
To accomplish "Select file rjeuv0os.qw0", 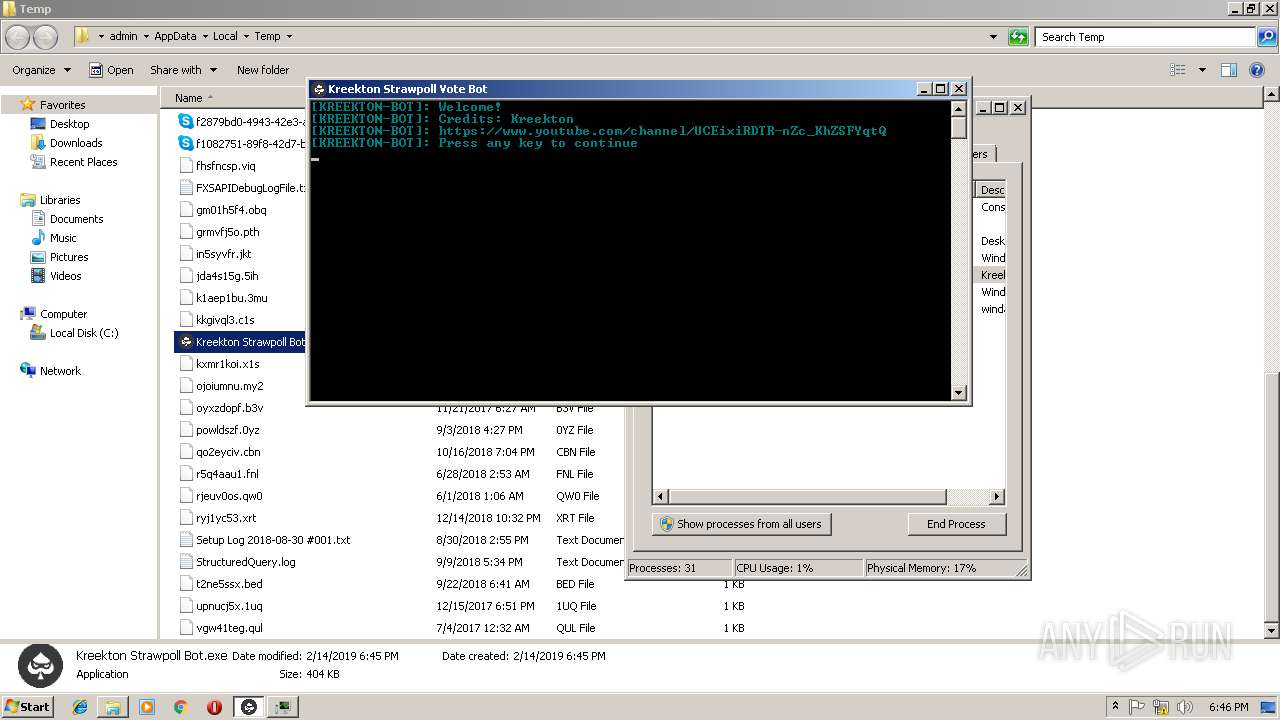I will 229,496.
